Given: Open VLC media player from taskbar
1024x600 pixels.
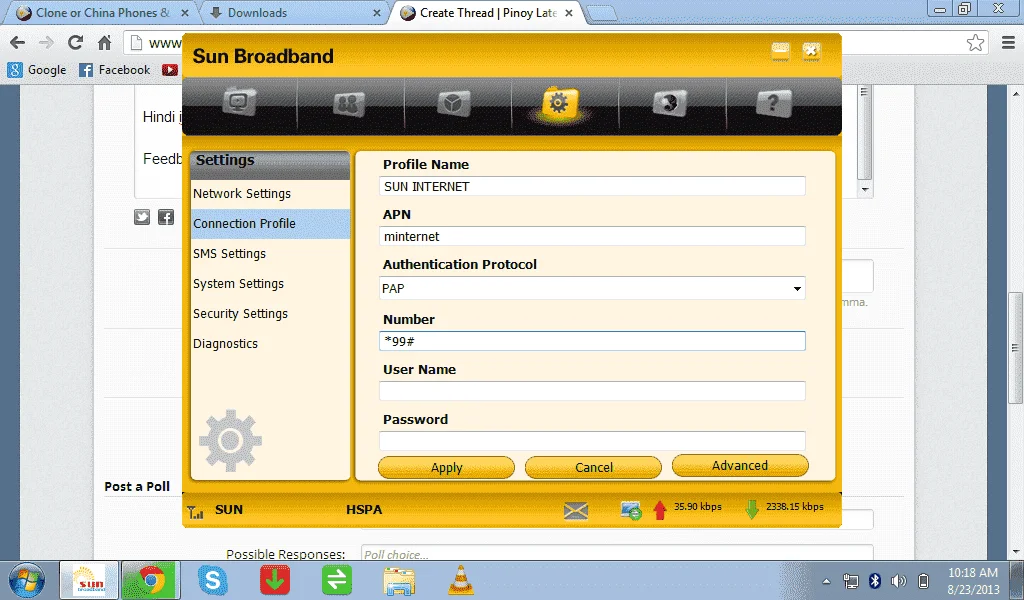Looking at the screenshot, I should [461, 580].
